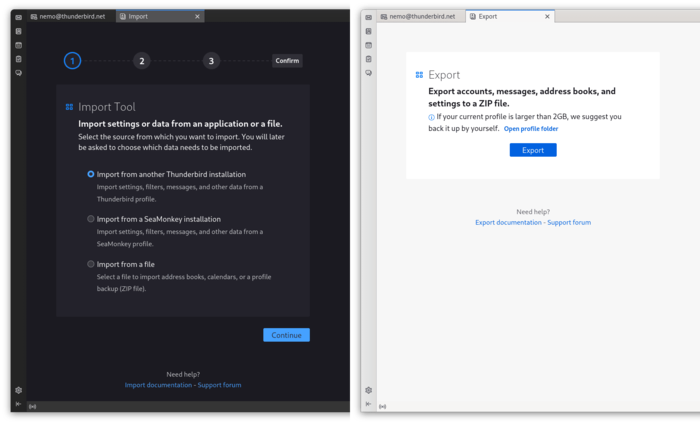700x424 pixels.
Task: Choose Import from a file option
Action: [x=91, y=264]
